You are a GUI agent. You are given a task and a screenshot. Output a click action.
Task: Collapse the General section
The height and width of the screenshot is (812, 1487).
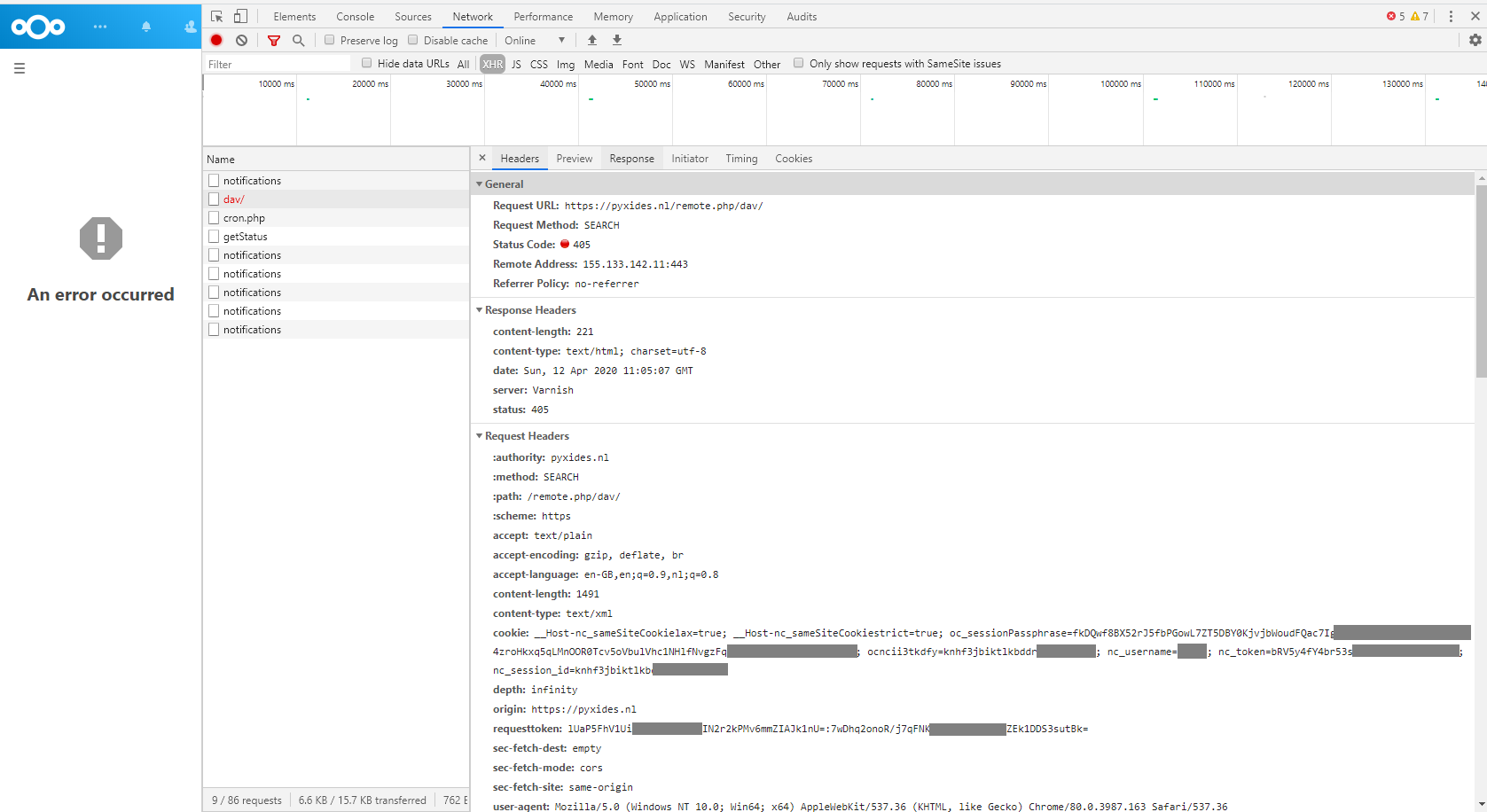tap(480, 184)
